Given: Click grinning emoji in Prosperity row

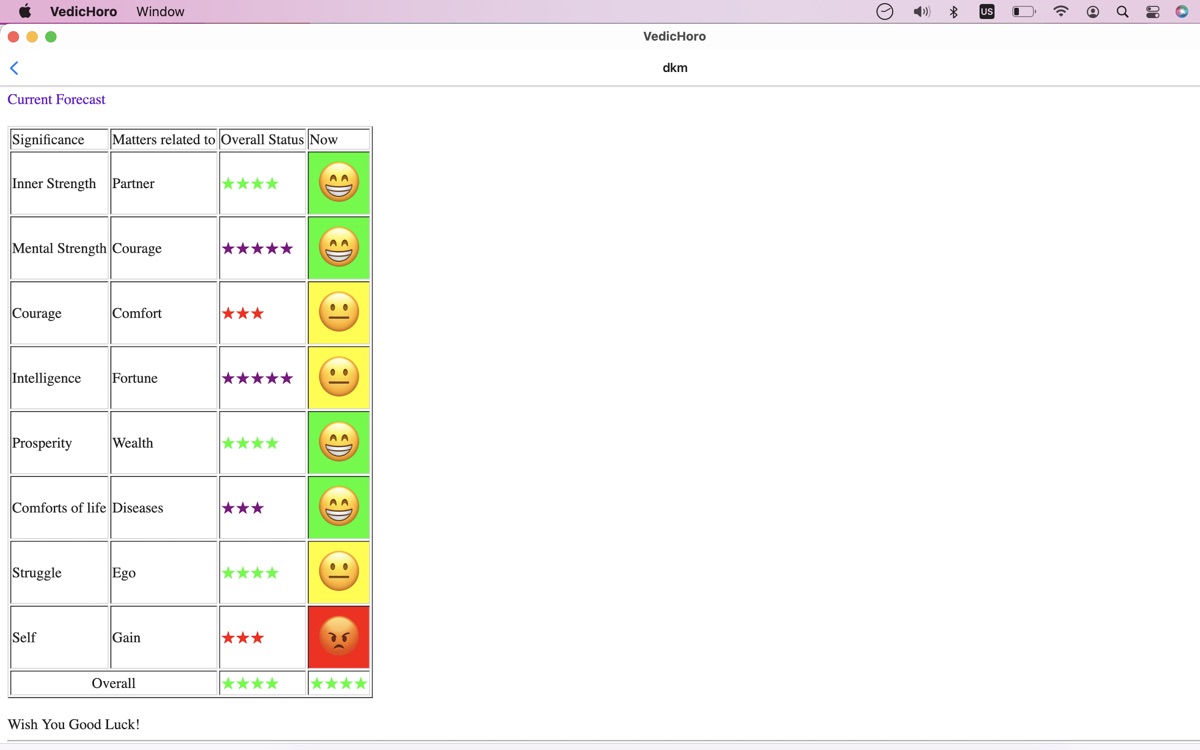Looking at the screenshot, I should click(339, 443).
